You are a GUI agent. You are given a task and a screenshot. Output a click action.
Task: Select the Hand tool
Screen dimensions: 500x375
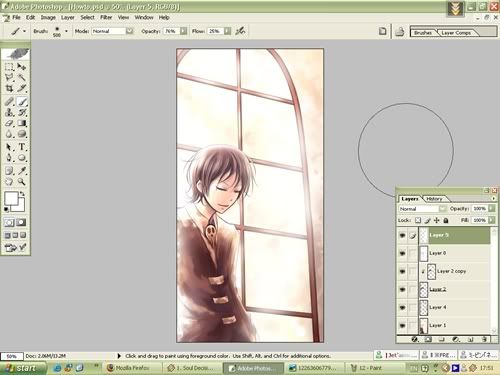click(x=9, y=182)
